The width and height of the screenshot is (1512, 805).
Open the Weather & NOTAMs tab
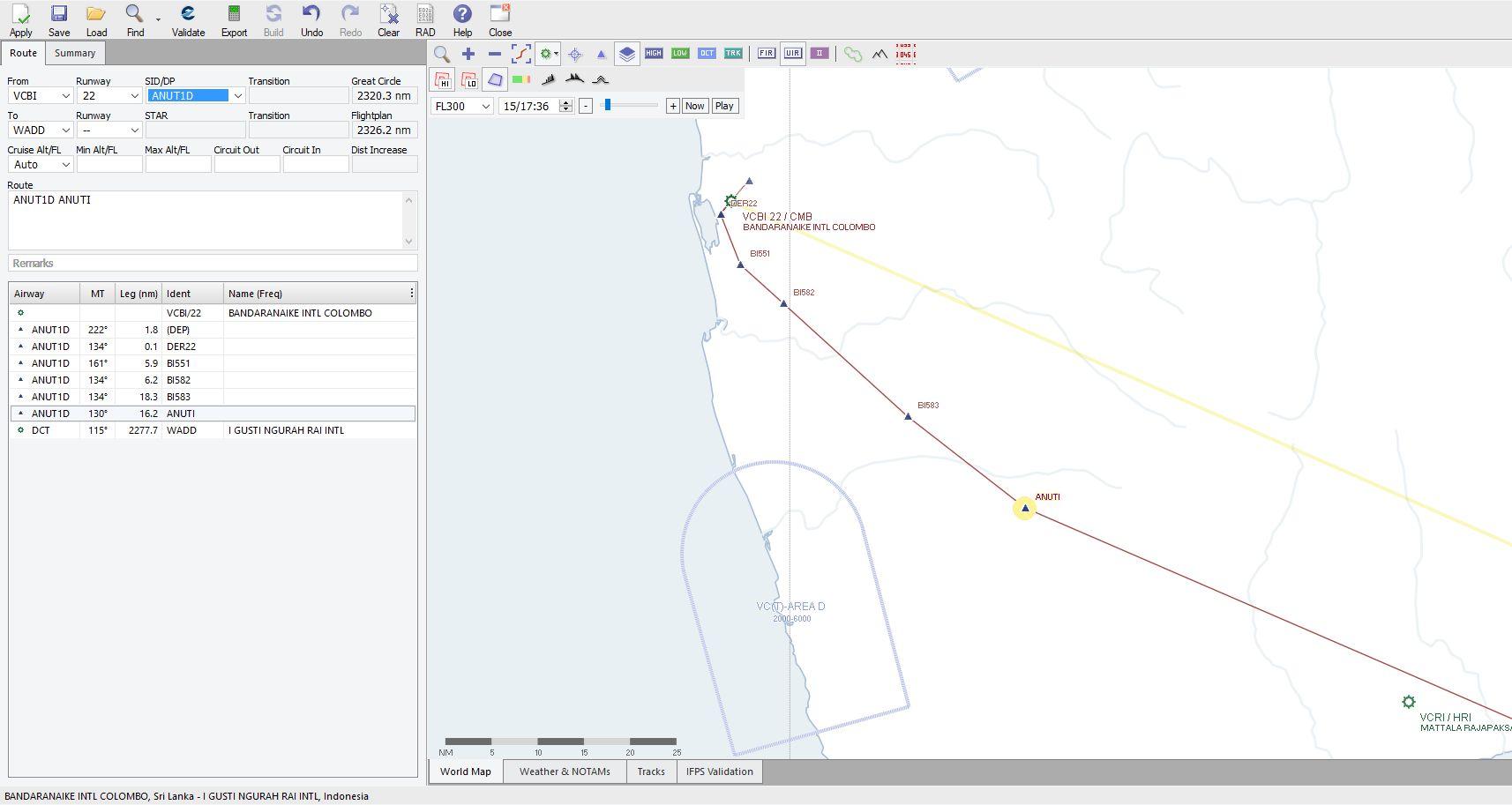click(x=565, y=771)
